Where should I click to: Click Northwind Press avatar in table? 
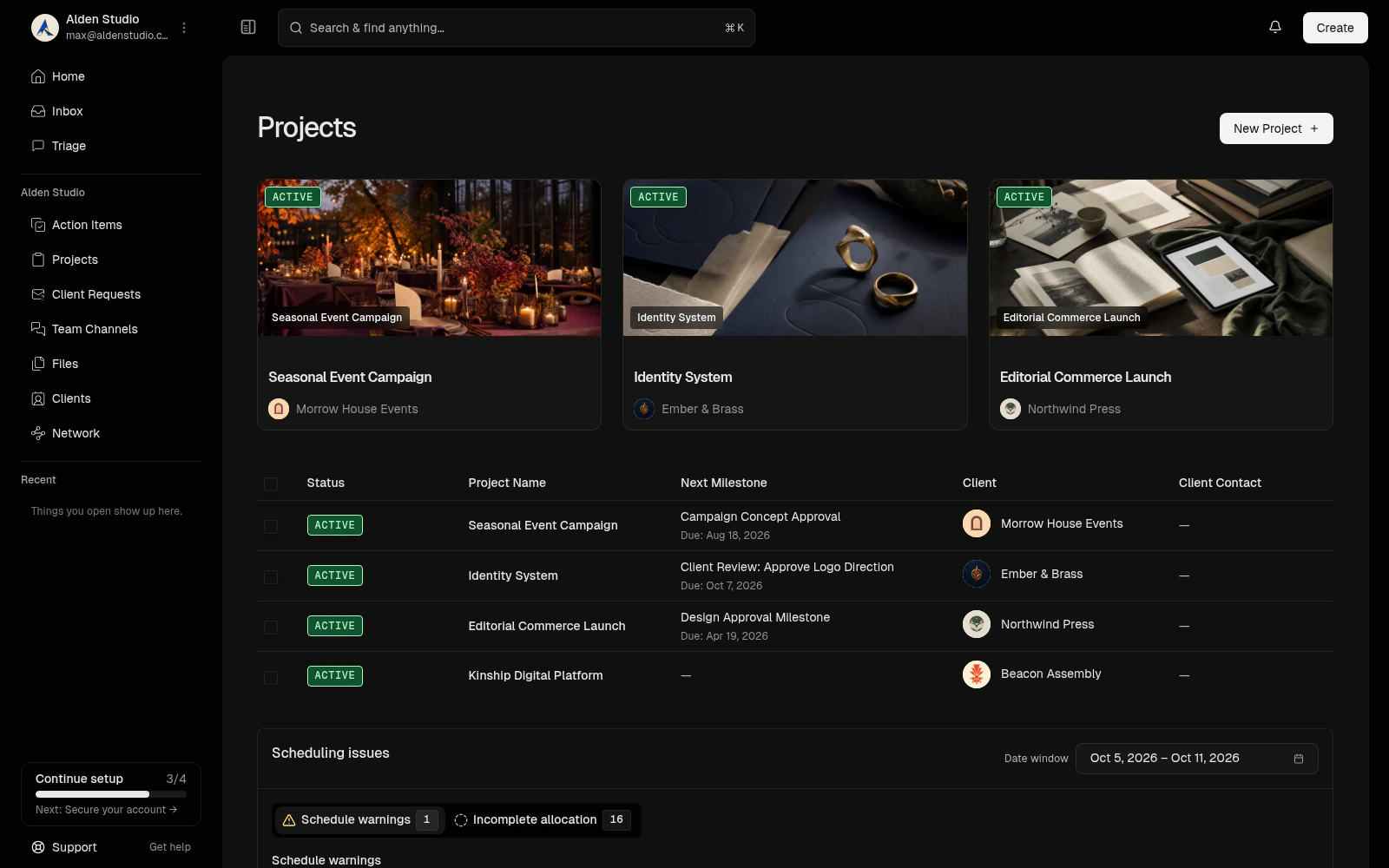(977, 624)
